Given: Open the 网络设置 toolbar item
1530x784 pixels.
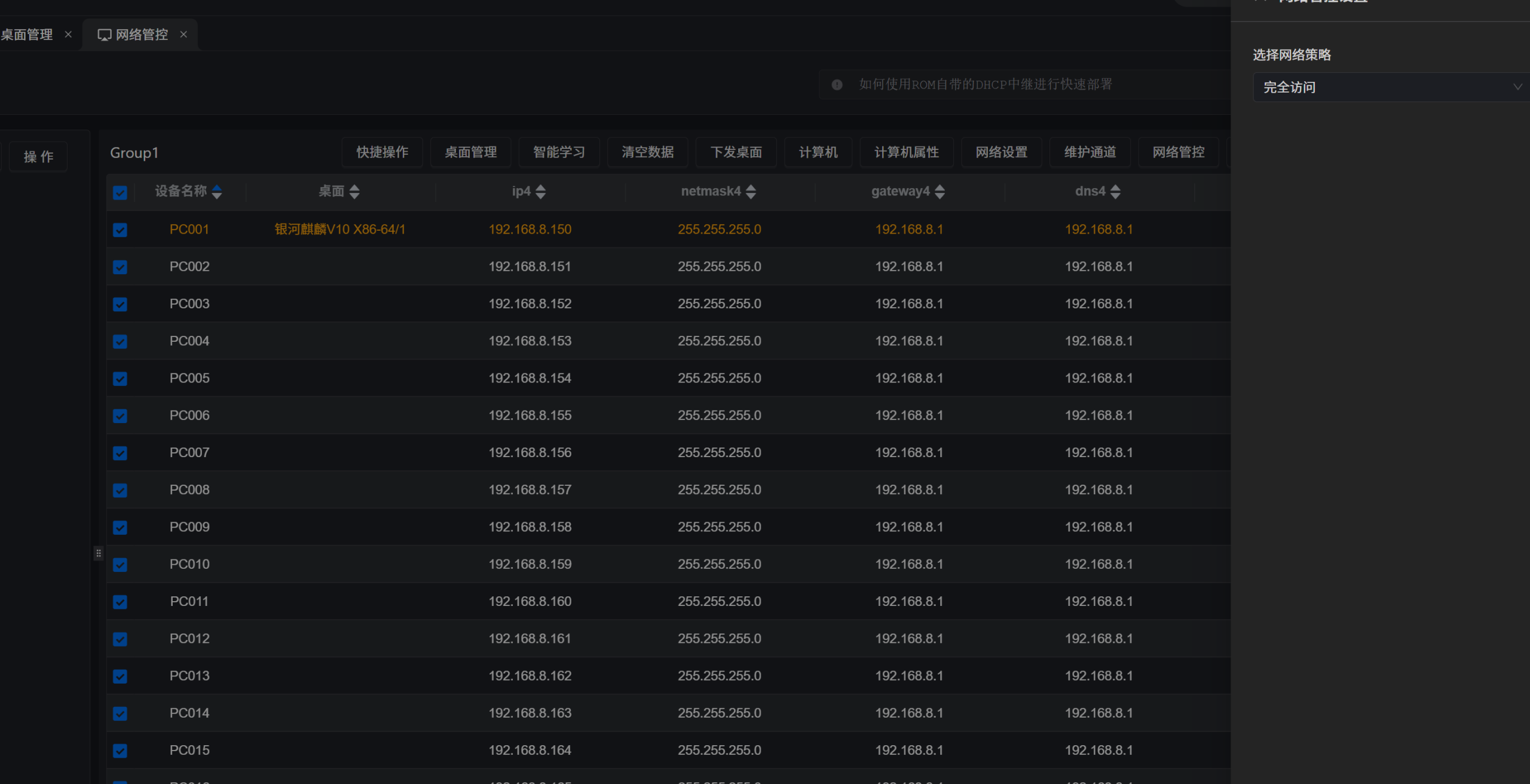Looking at the screenshot, I should (x=1001, y=152).
